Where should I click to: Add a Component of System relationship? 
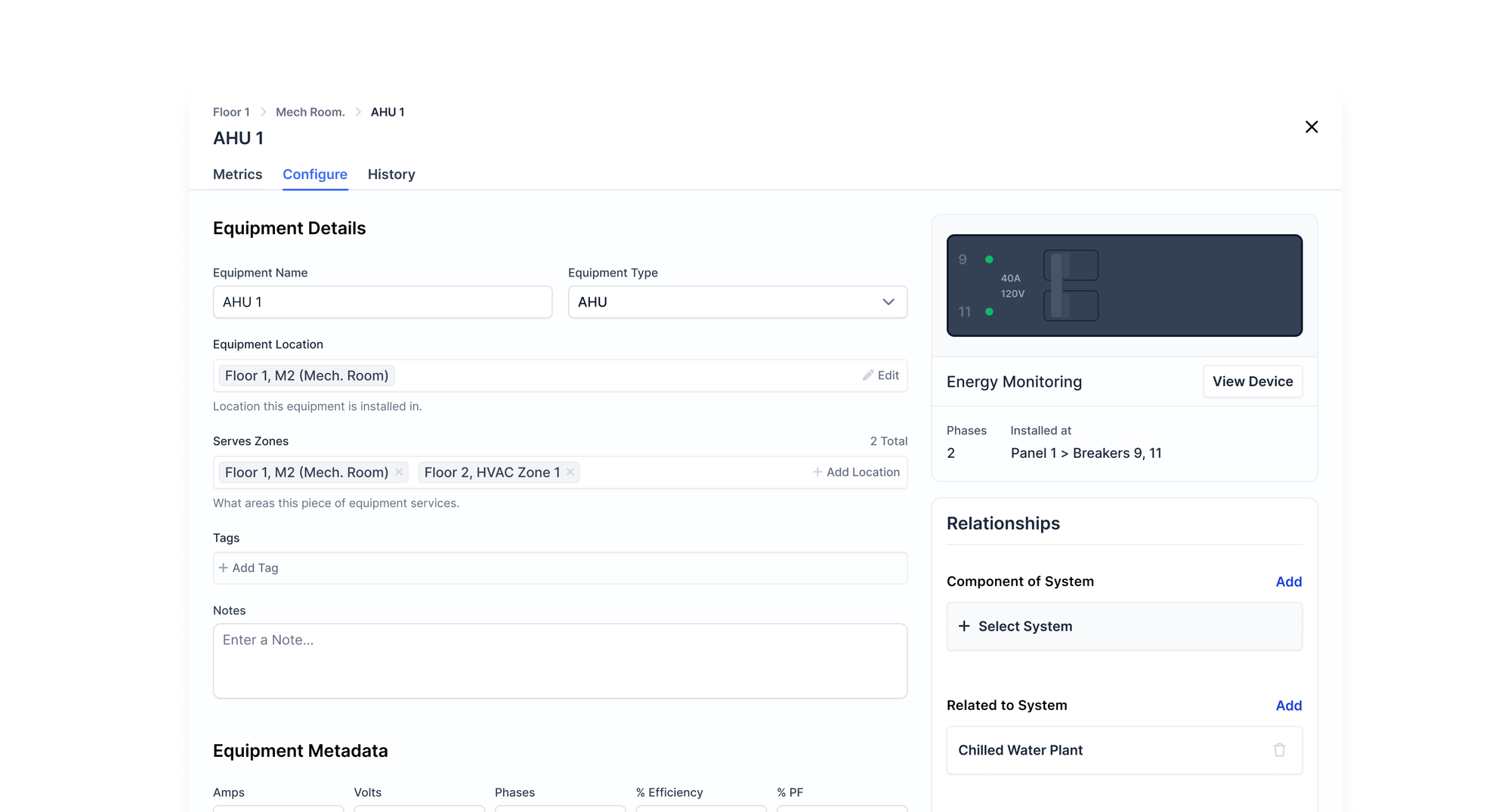click(x=1288, y=582)
